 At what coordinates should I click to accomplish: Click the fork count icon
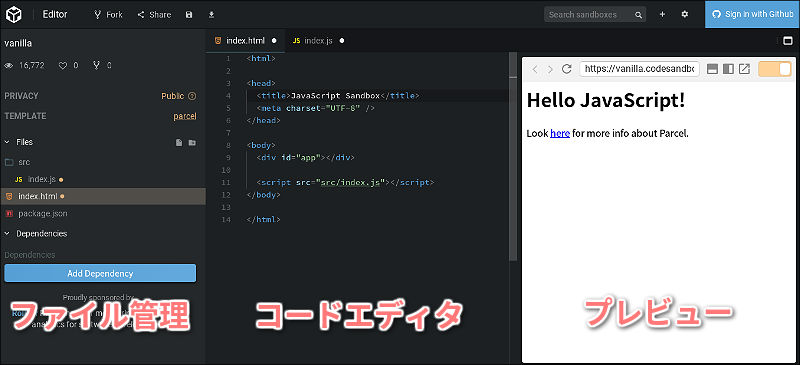point(96,65)
